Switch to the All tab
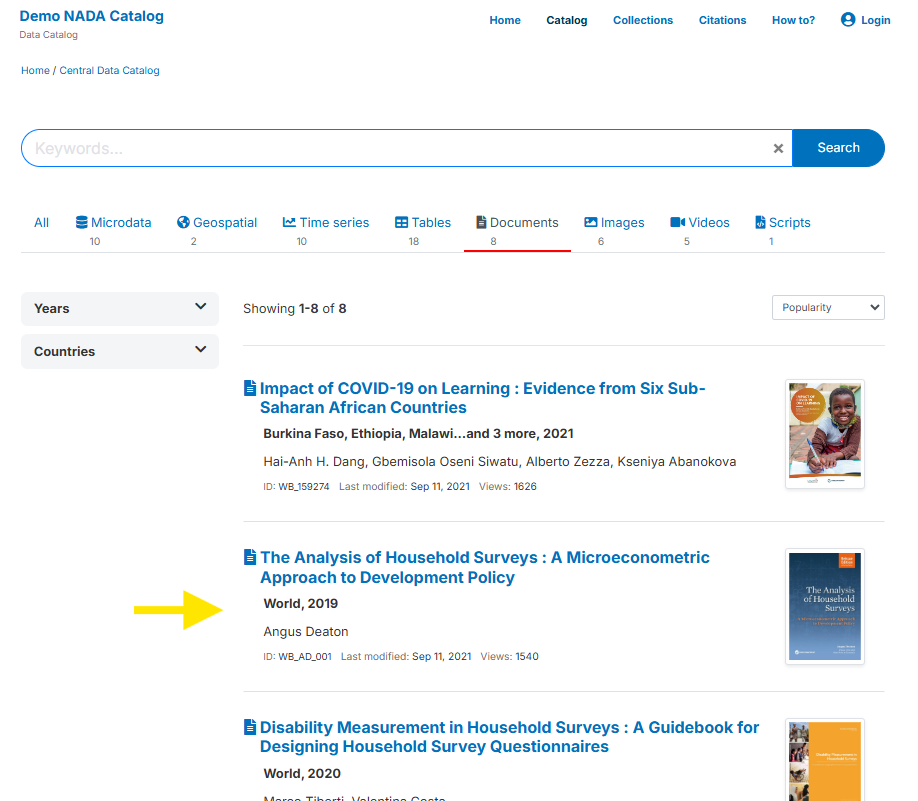The height and width of the screenshot is (801, 918). (41, 223)
